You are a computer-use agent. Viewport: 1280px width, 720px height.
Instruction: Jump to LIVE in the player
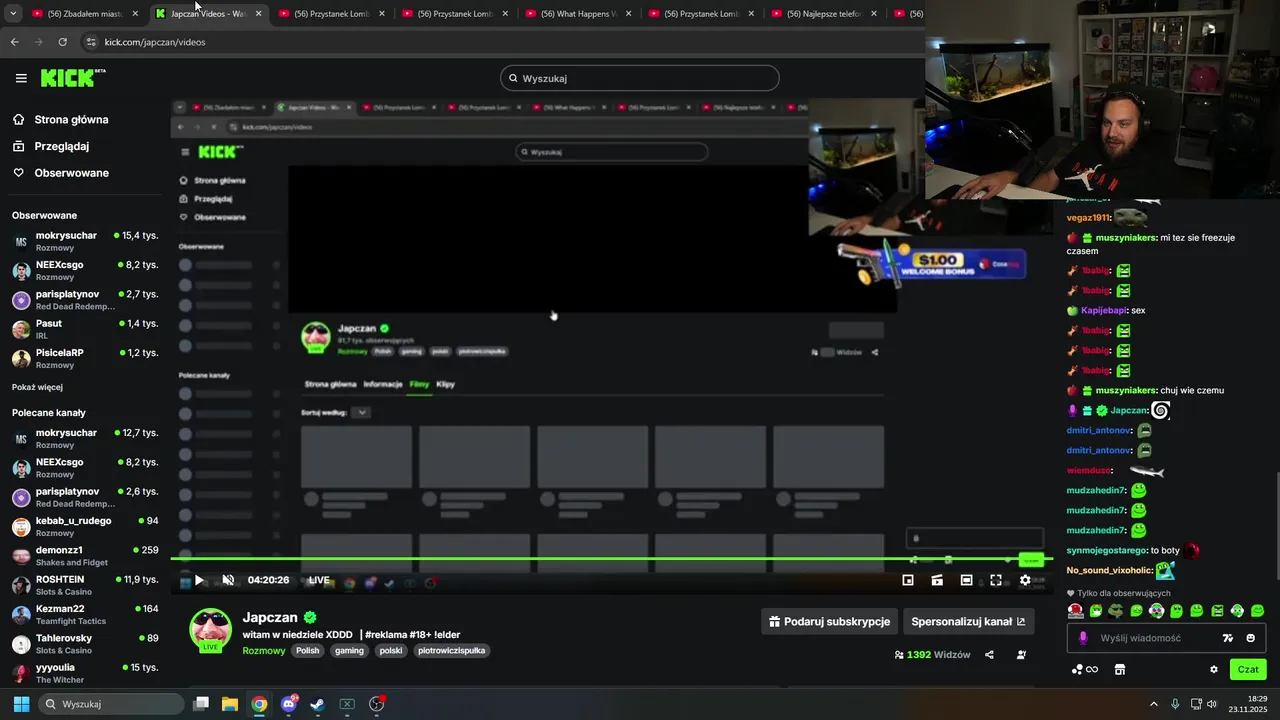pyautogui.click(x=319, y=580)
